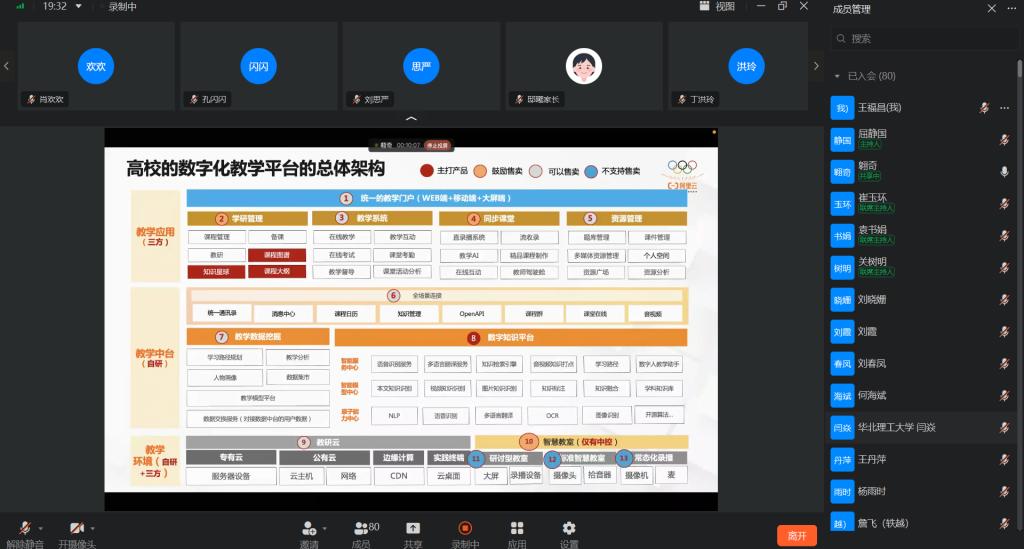Click muted mic icon for 何海斌
1024x549 pixels.
(1004, 396)
